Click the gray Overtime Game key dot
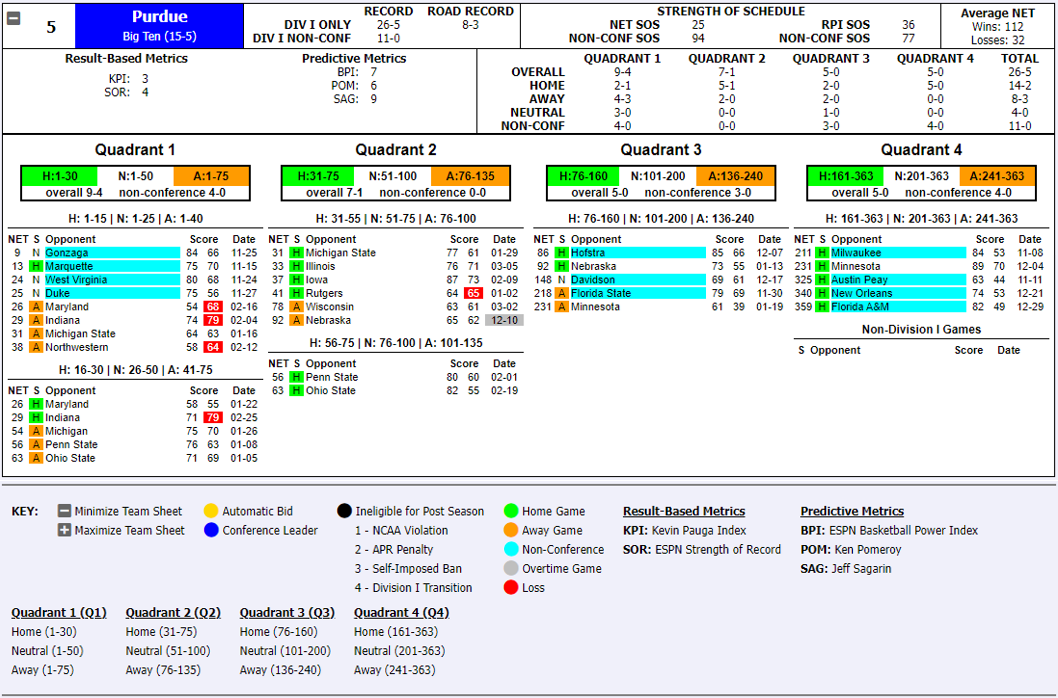1058x698 pixels. 511,568
